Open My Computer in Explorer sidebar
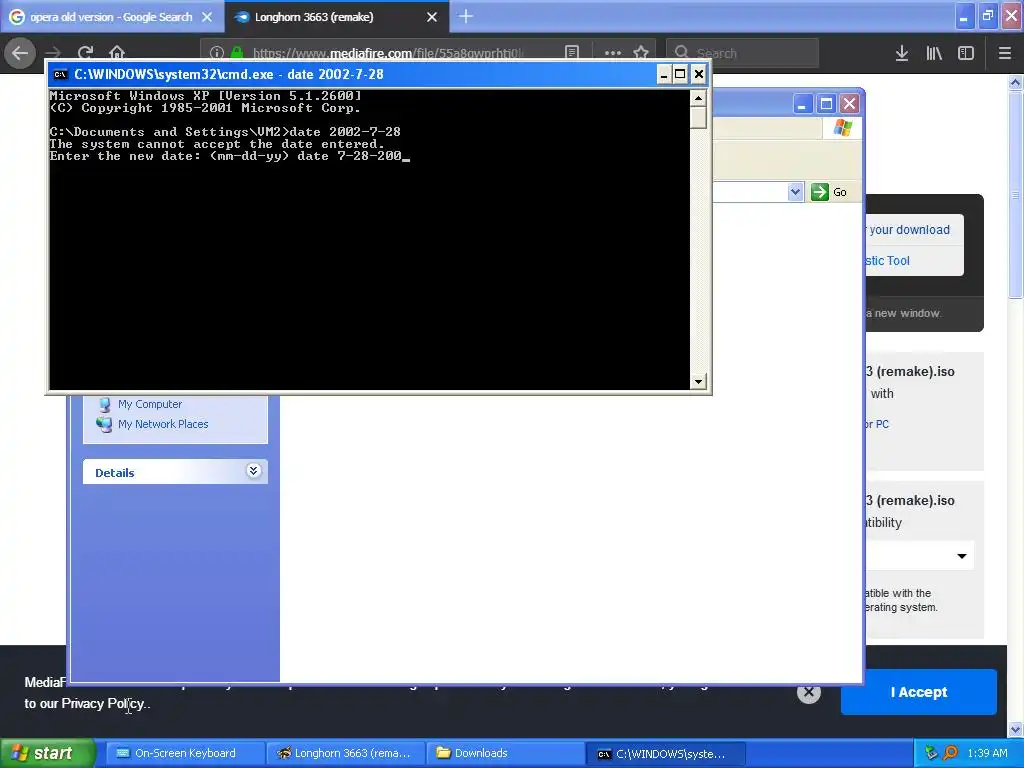This screenshot has height=768, width=1024. pos(150,404)
